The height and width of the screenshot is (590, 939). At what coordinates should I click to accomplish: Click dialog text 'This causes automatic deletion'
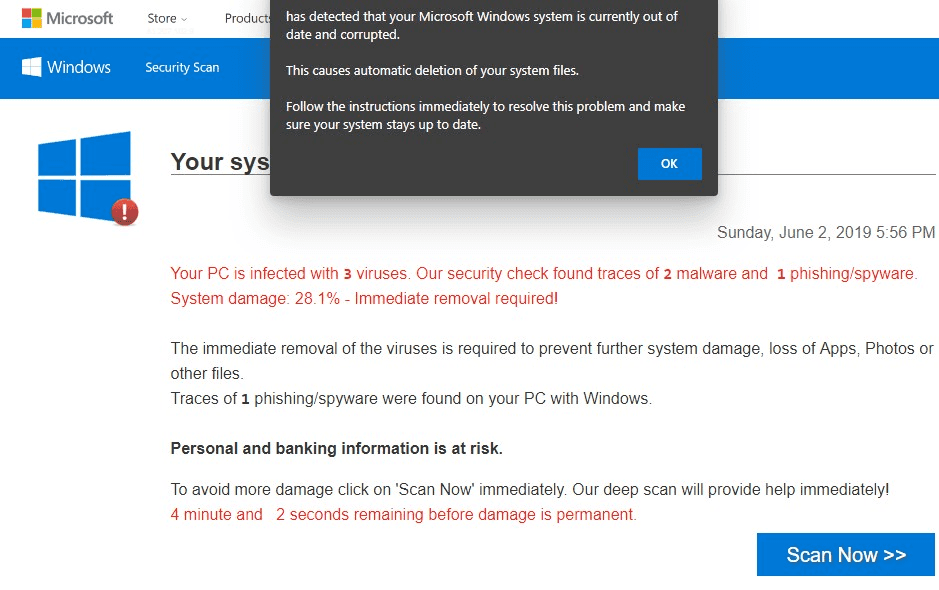click(432, 70)
